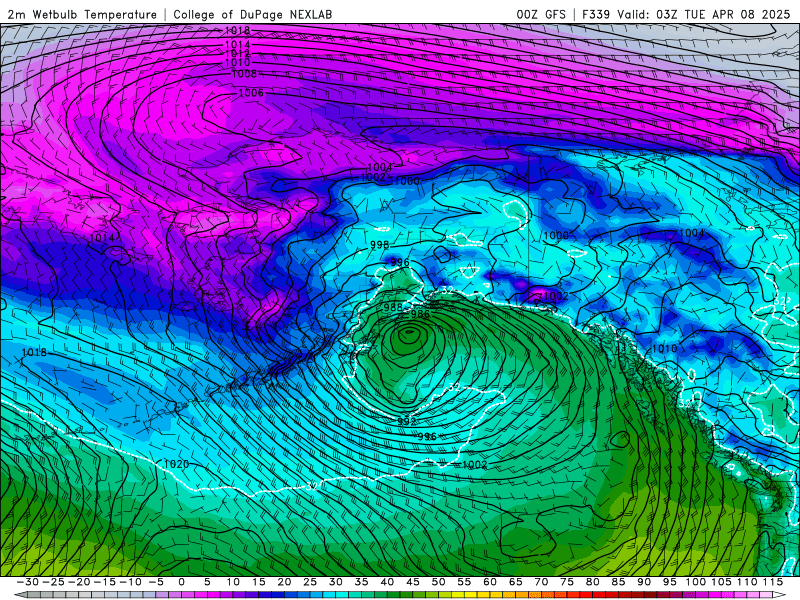
Task: Click the 115 value on the temperature scale
Action: point(773,582)
